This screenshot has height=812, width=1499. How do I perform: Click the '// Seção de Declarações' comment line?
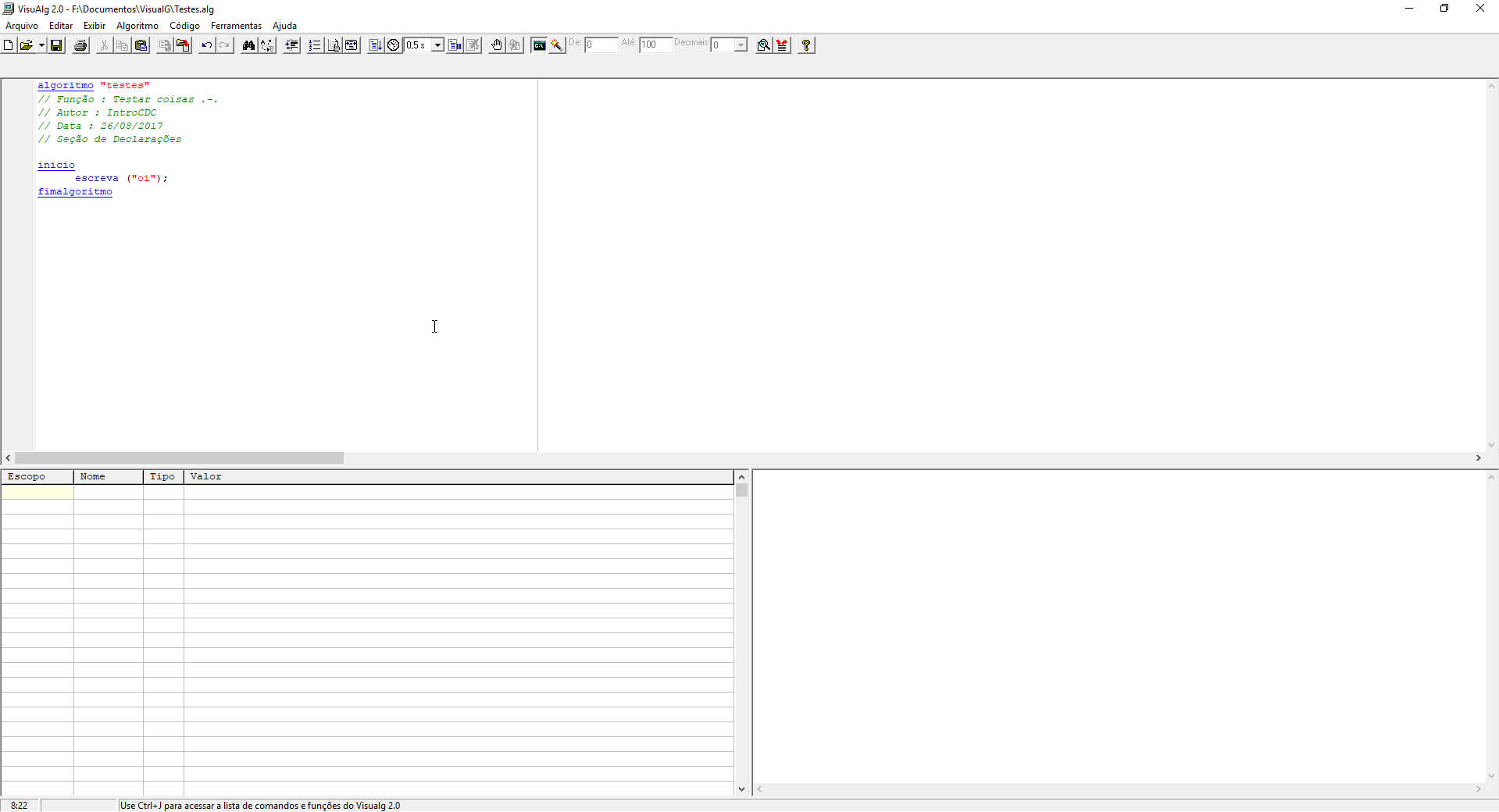[x=109, y=139]
